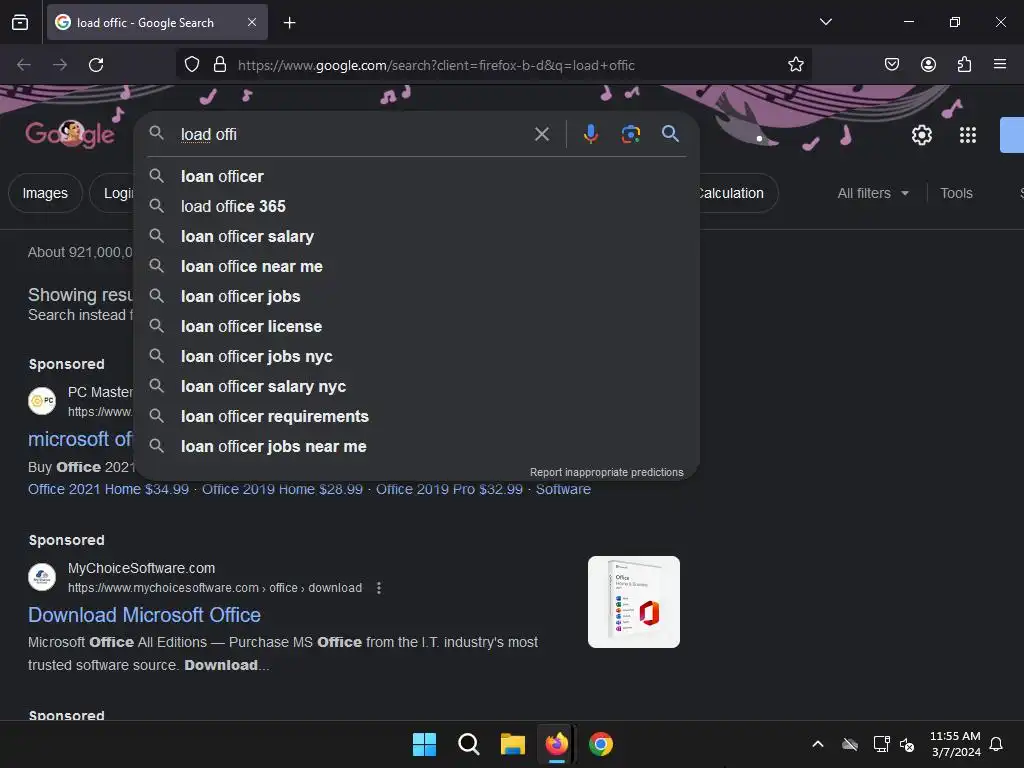This screenshot has height=768, width=1024.
Task: Open Office 2019 Pro $32.99 link
Action: pos(449,489)
